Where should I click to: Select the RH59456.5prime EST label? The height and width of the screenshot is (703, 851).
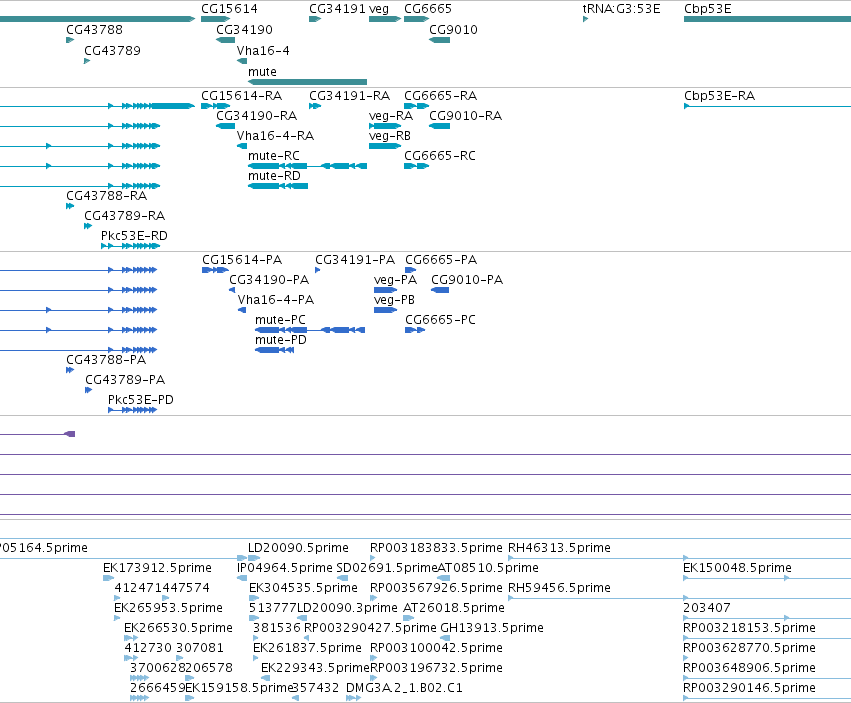click(559, 588)
